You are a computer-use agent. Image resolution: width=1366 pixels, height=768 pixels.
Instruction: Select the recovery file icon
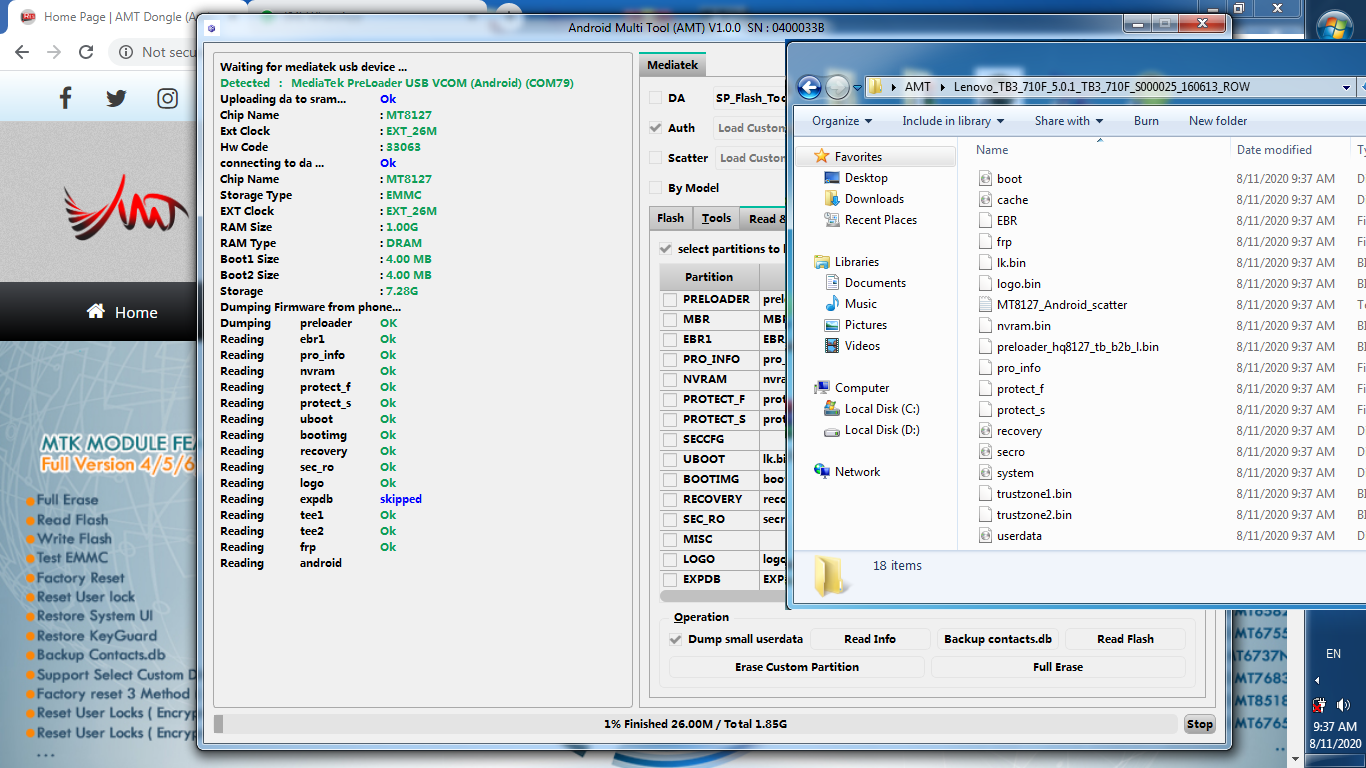tap(985, 431)
